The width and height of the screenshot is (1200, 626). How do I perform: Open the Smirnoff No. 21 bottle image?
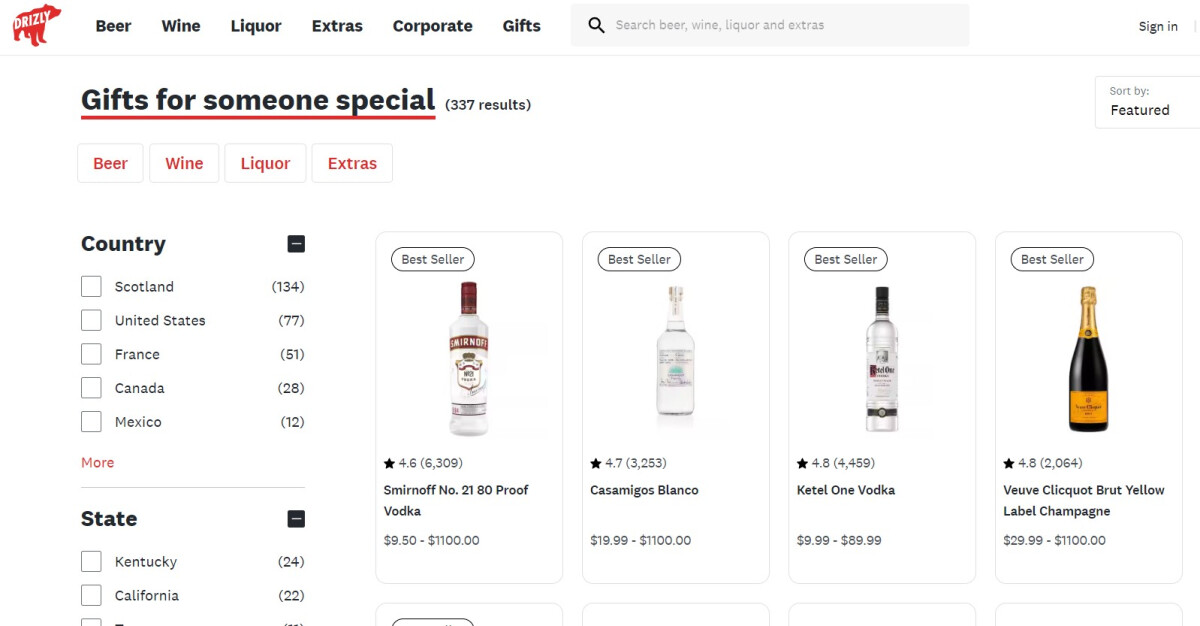click(x=469, y=359)
